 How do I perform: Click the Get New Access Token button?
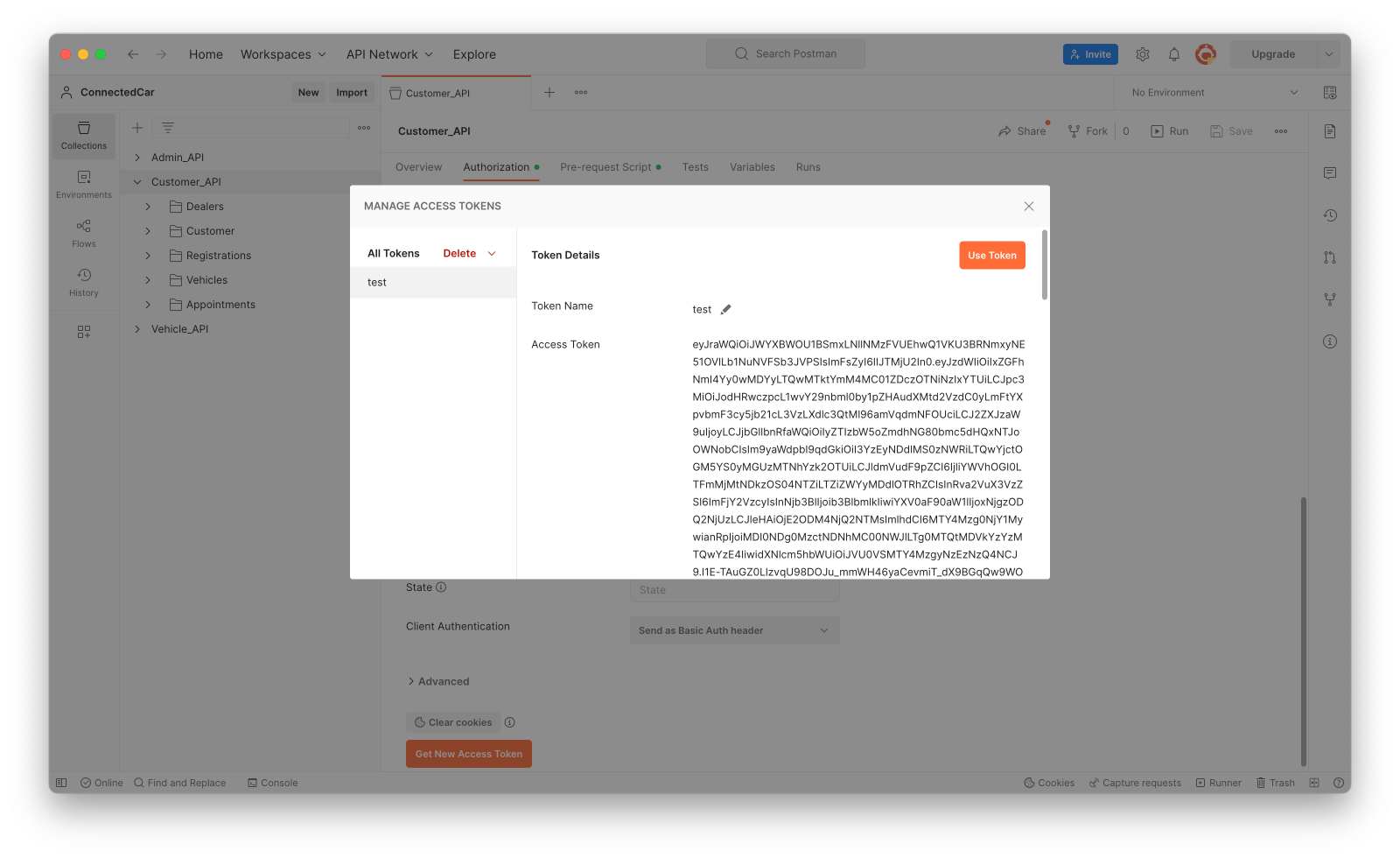click(x=469, y=754)
